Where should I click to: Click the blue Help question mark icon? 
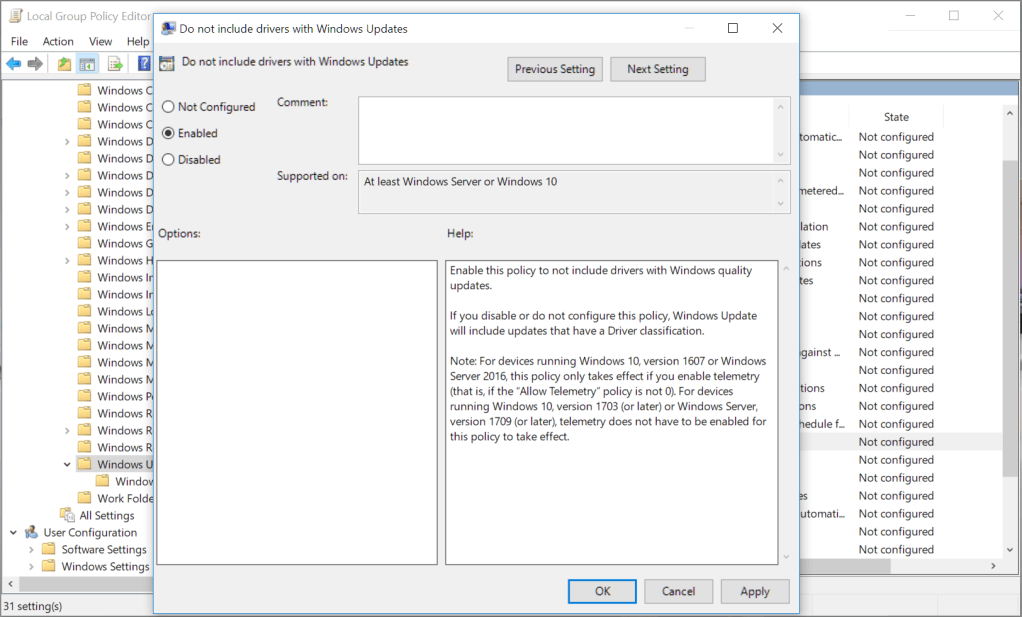[x=144, y=64]
